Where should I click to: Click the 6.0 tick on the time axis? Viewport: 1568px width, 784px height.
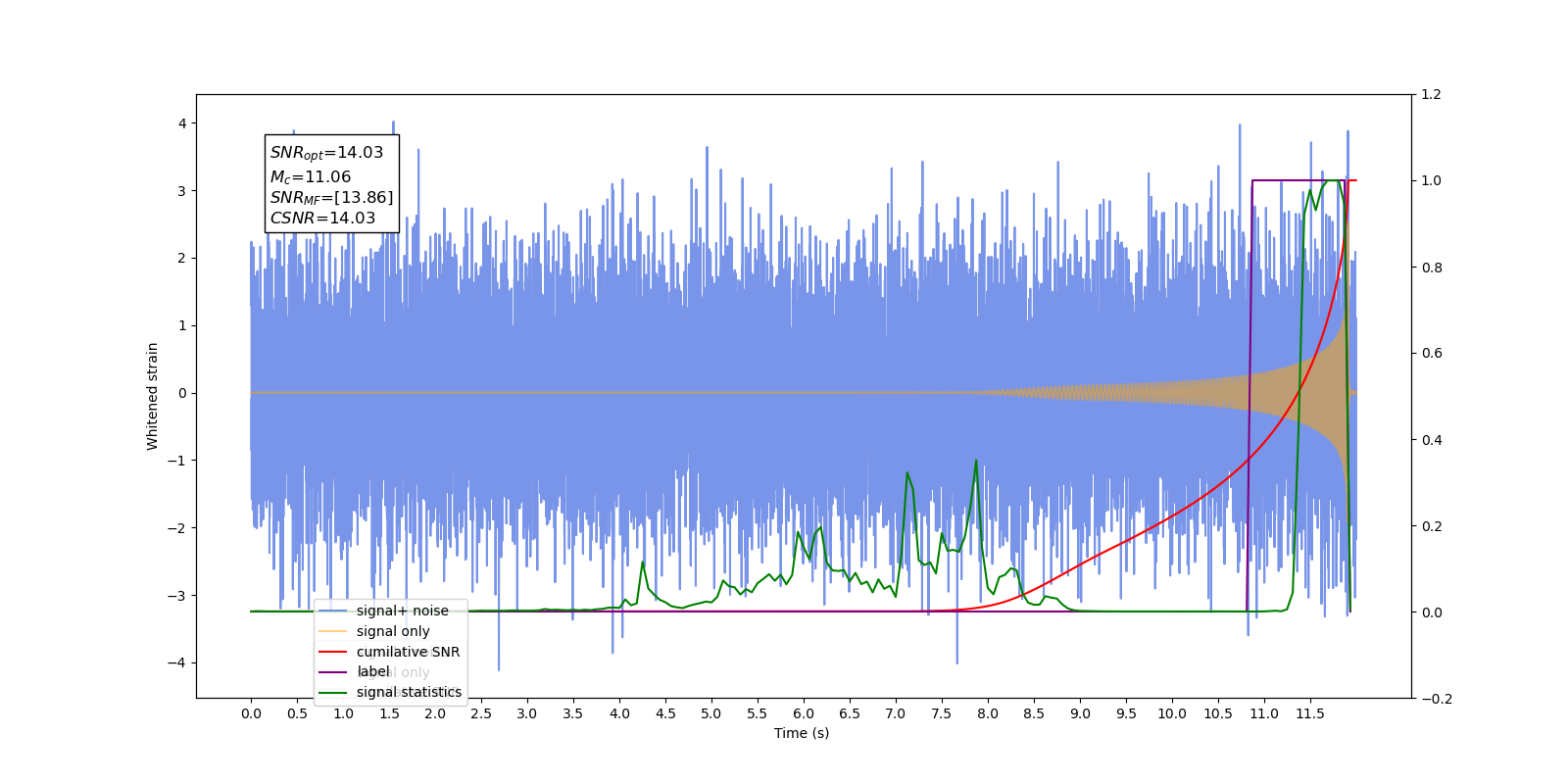click(804, 713)
